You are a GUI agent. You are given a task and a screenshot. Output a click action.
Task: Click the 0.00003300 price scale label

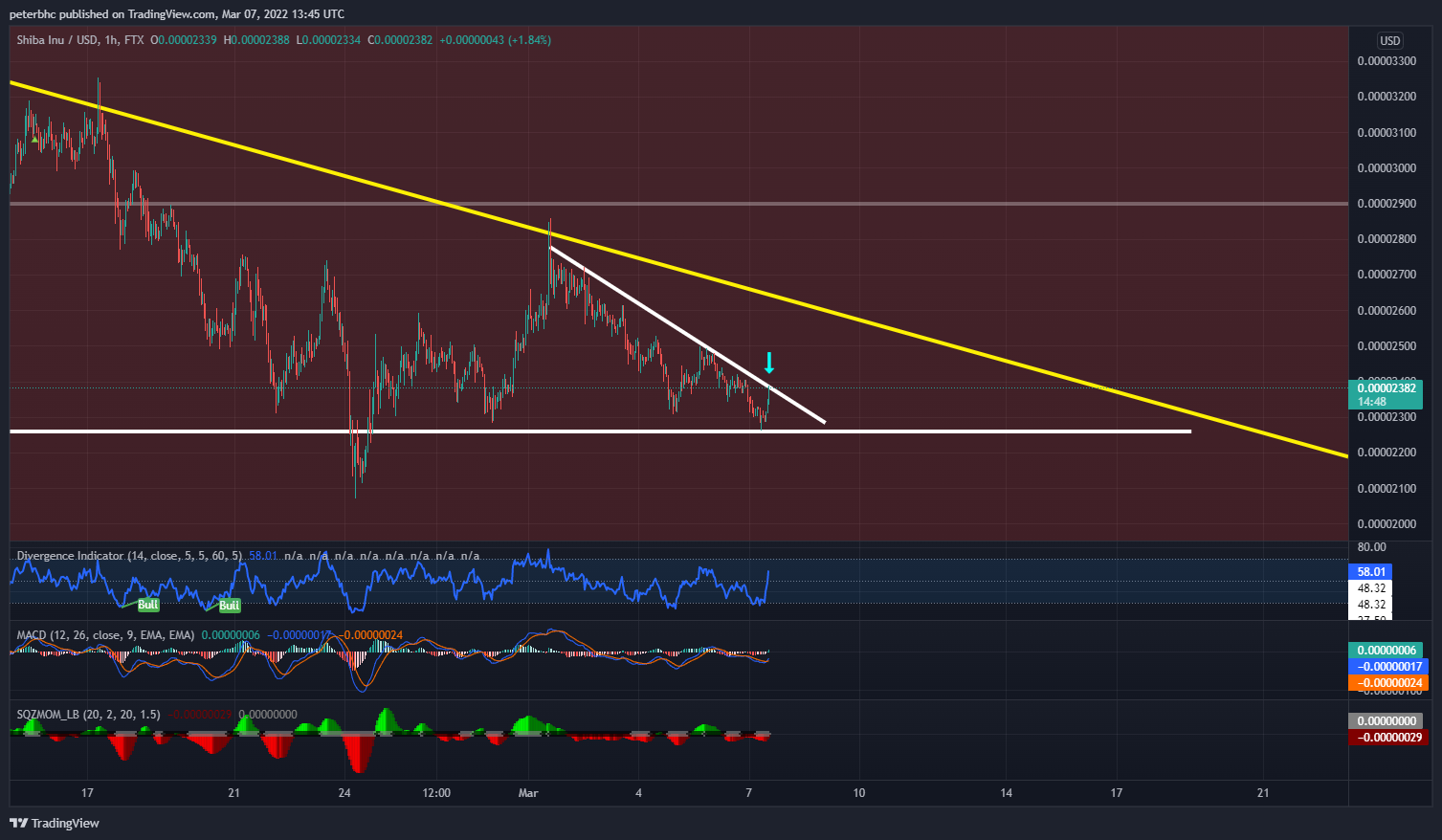(x=1387, y=61)
